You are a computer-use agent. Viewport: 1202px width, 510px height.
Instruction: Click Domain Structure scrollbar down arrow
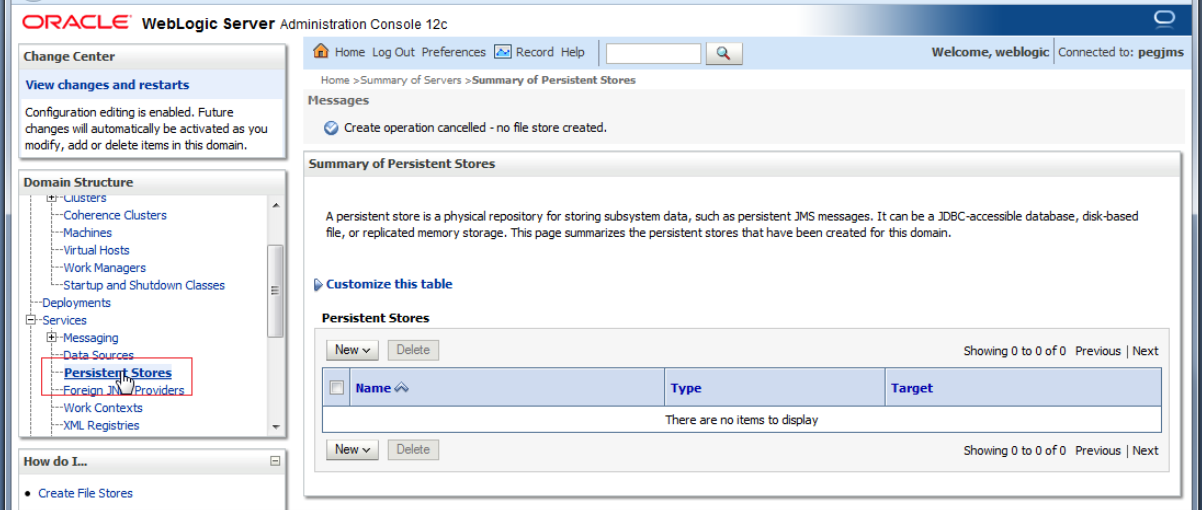pos(275,426)
